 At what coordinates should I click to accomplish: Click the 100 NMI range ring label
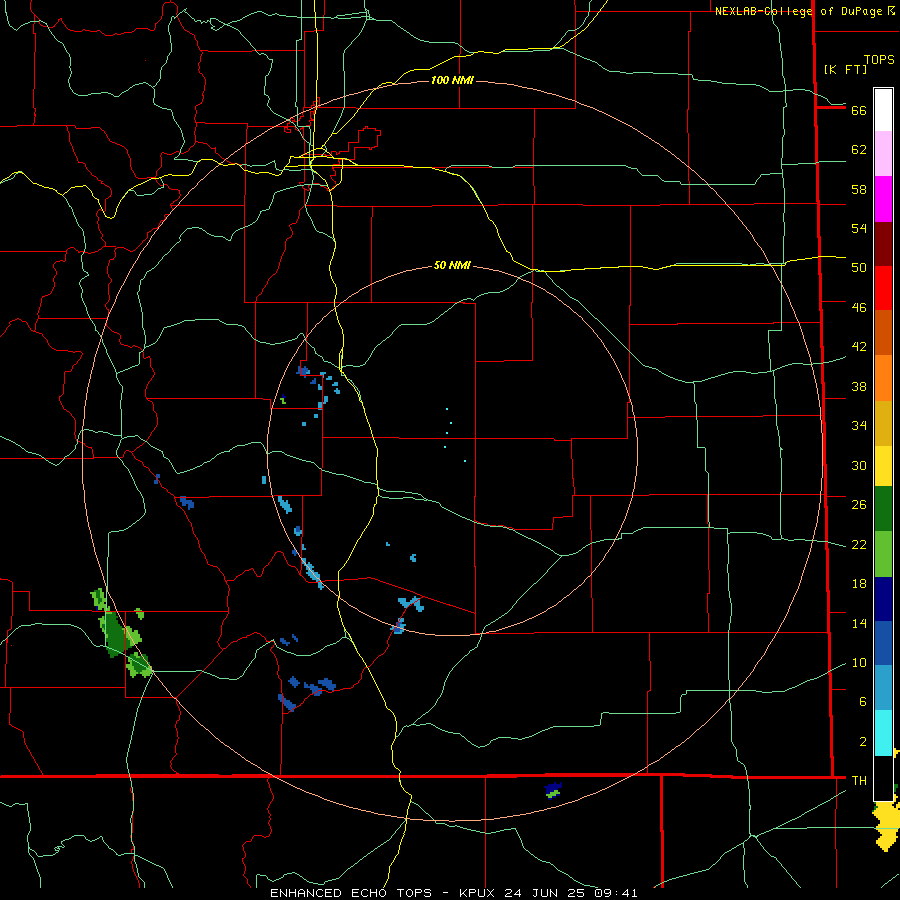[452, 80]
